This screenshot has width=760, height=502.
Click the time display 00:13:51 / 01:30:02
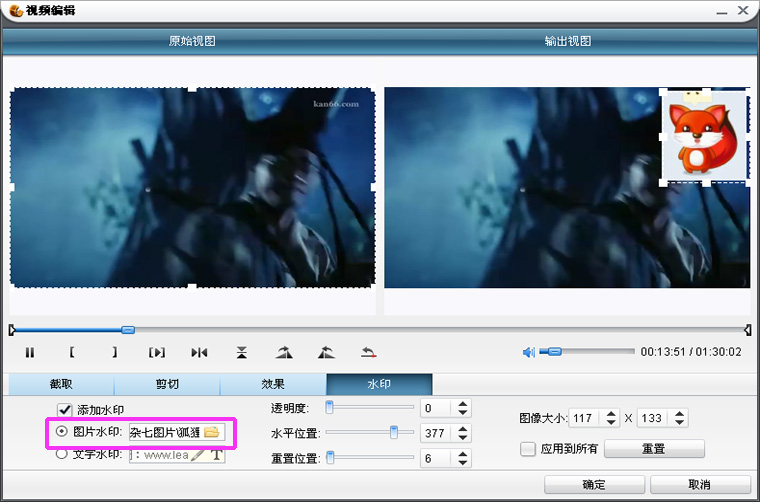tap(691, 352)
